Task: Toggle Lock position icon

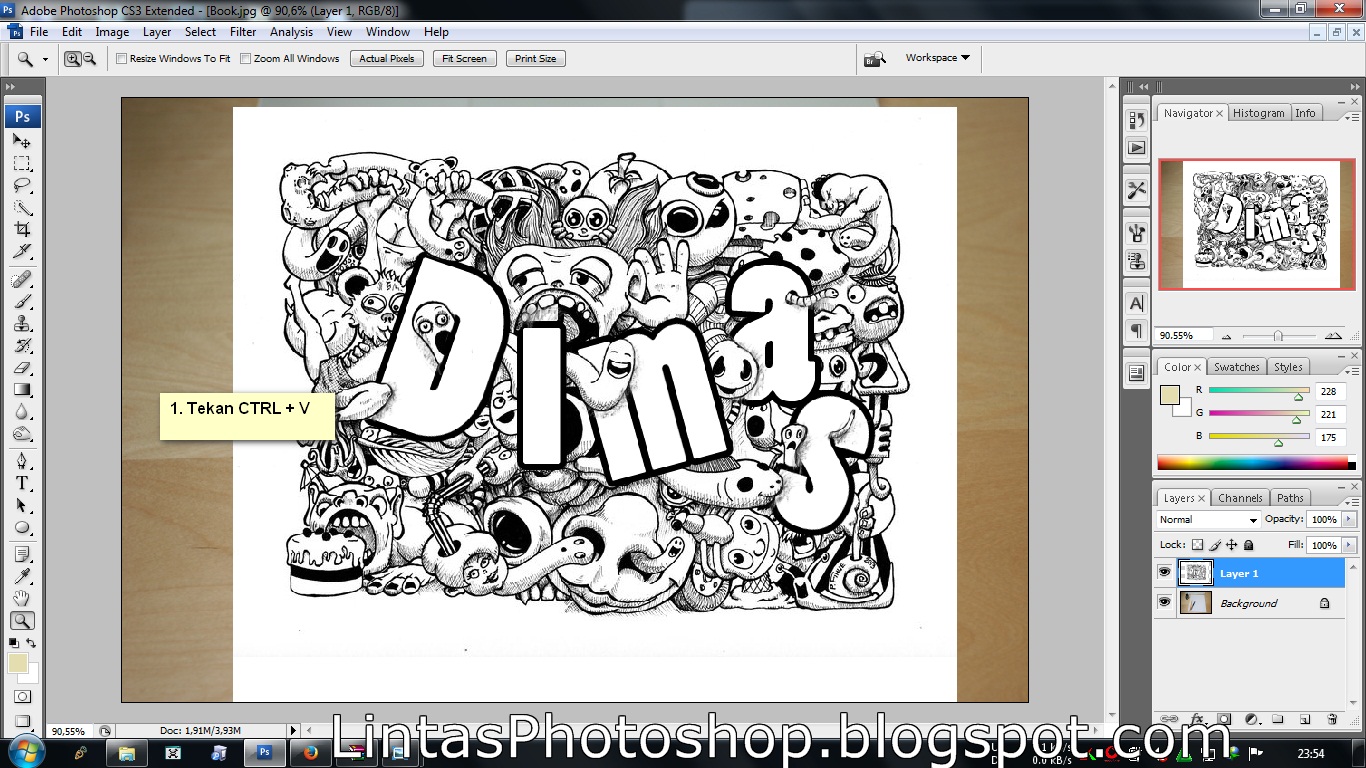Action: (1232, 545)
